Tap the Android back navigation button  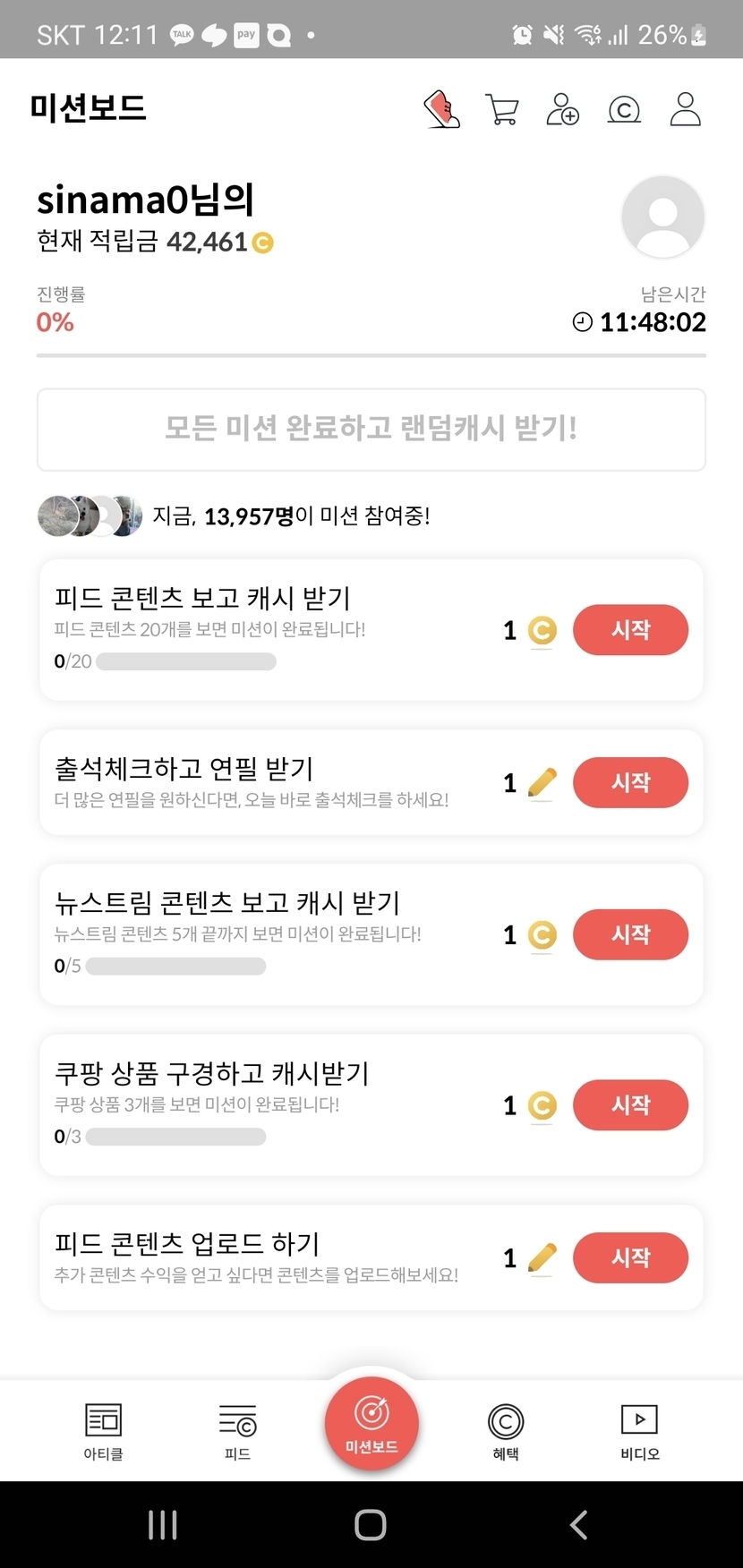pyautogui.click(x=579, y=1524)
